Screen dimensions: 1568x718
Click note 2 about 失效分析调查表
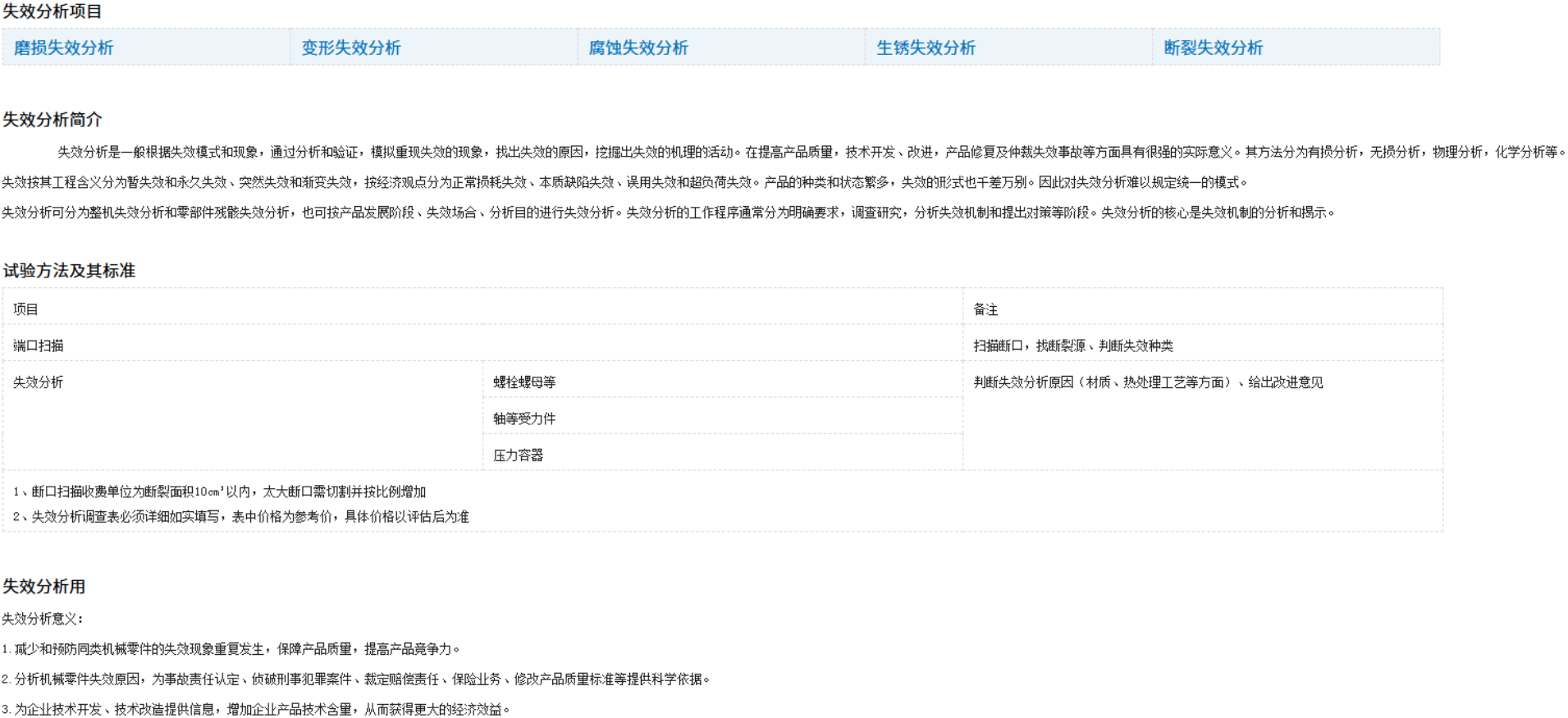click(241, 516)
